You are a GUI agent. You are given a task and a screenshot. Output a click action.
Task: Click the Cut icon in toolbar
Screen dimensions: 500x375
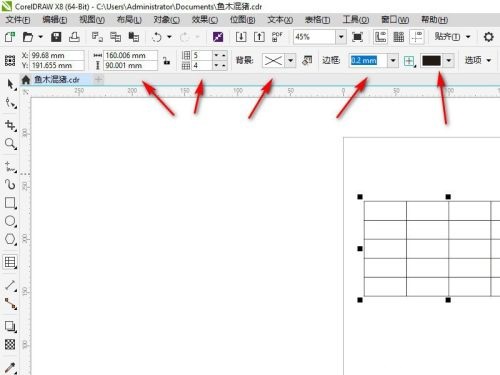97,37
